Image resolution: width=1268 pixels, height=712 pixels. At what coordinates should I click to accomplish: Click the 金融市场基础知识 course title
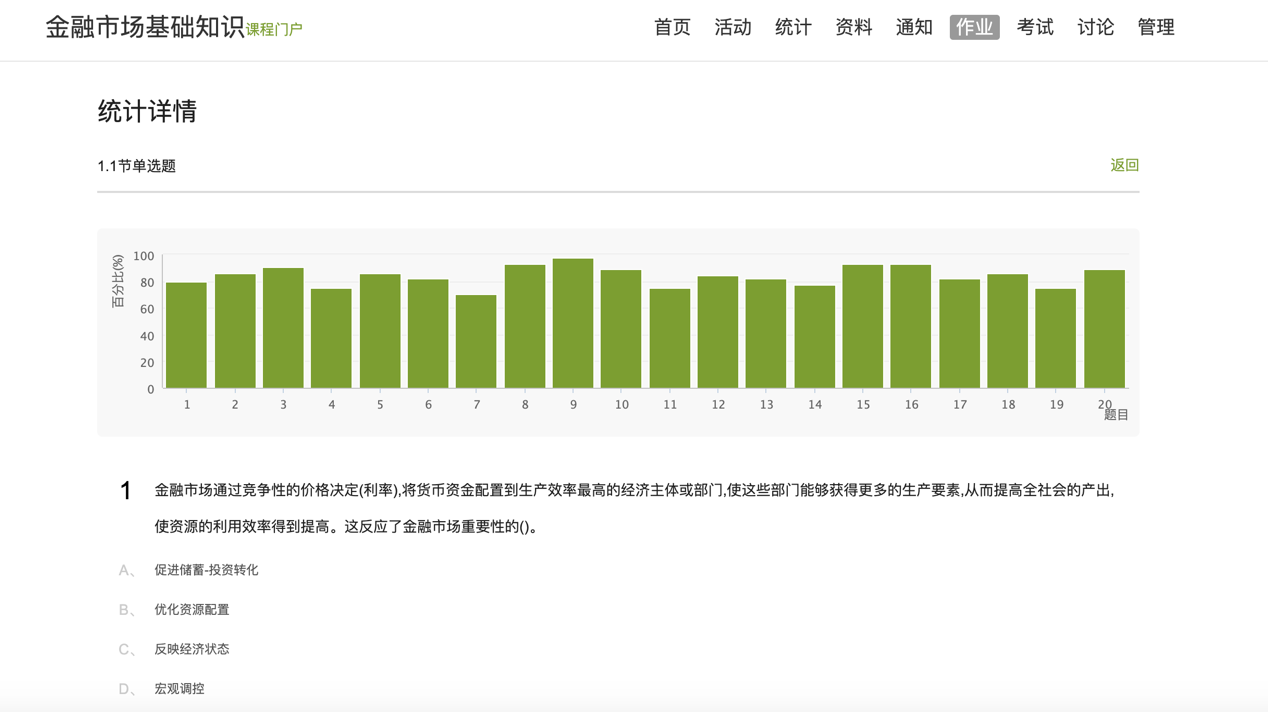pyautogui.click(x=145, y=28)
